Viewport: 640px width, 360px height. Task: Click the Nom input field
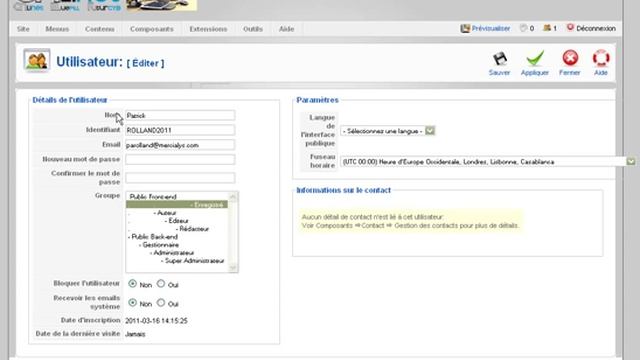(180, 116)
